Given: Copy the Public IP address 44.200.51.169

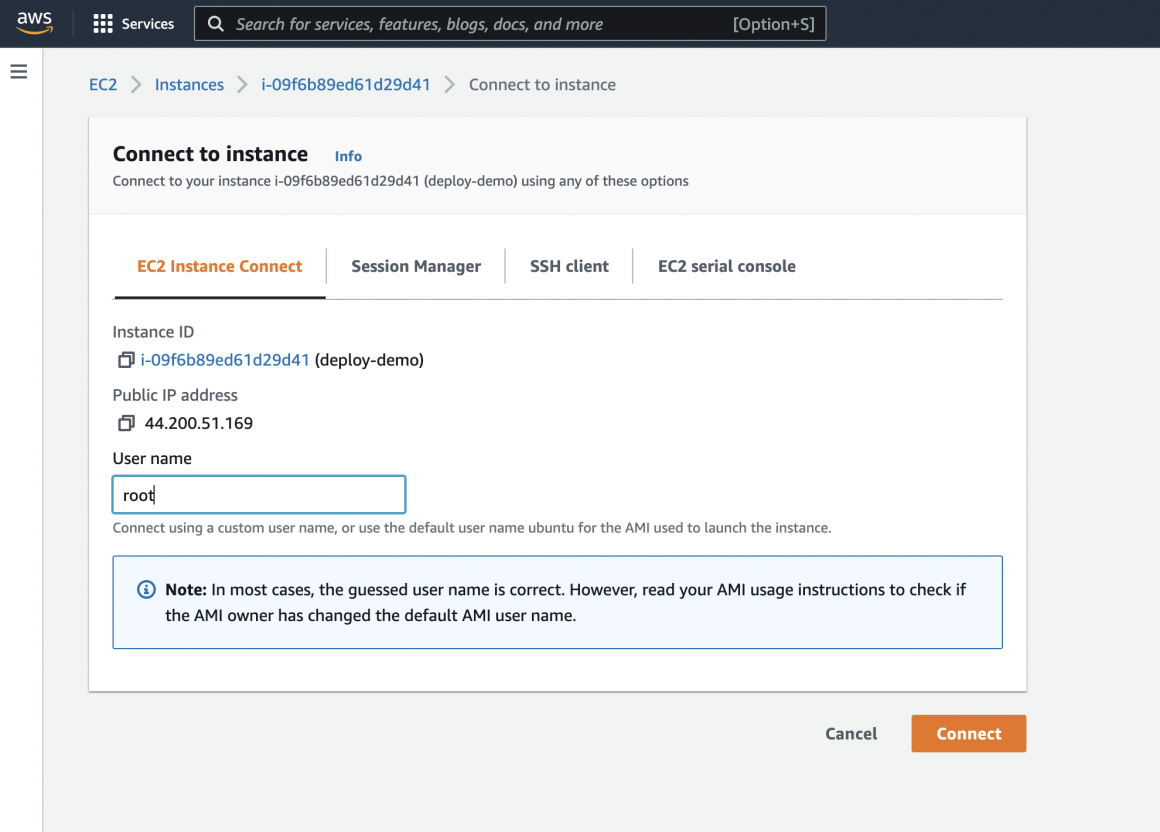Looking at the screenshot, I should [126, 423].
